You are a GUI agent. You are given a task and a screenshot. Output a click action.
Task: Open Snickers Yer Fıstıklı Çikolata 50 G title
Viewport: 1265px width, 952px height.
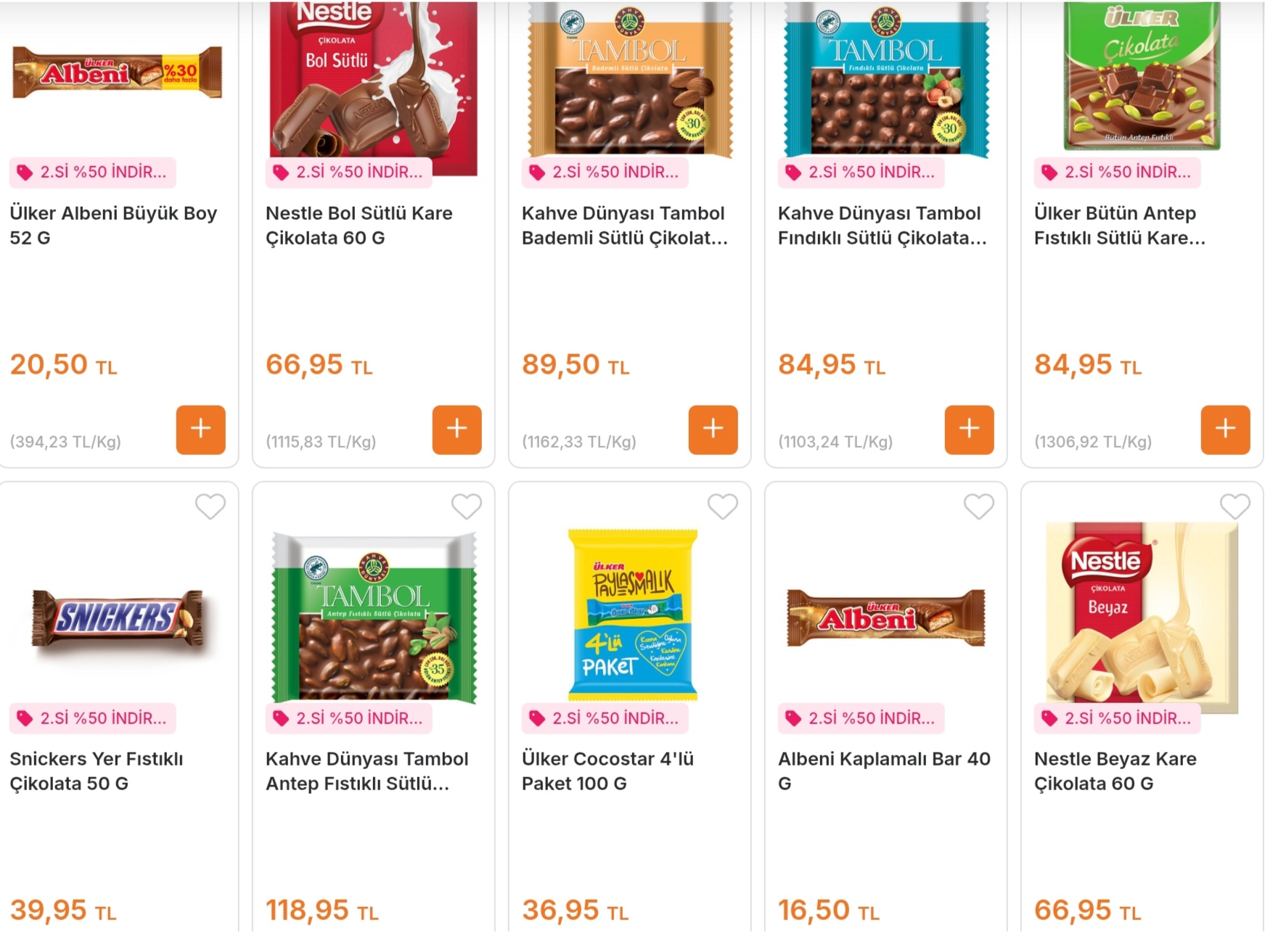tap(97, 771)
